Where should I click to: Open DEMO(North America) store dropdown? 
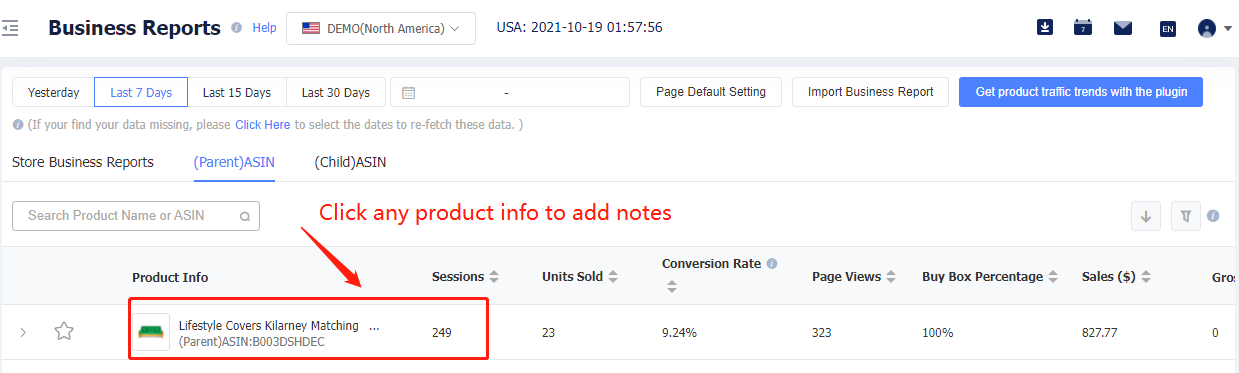coord(381,29)
